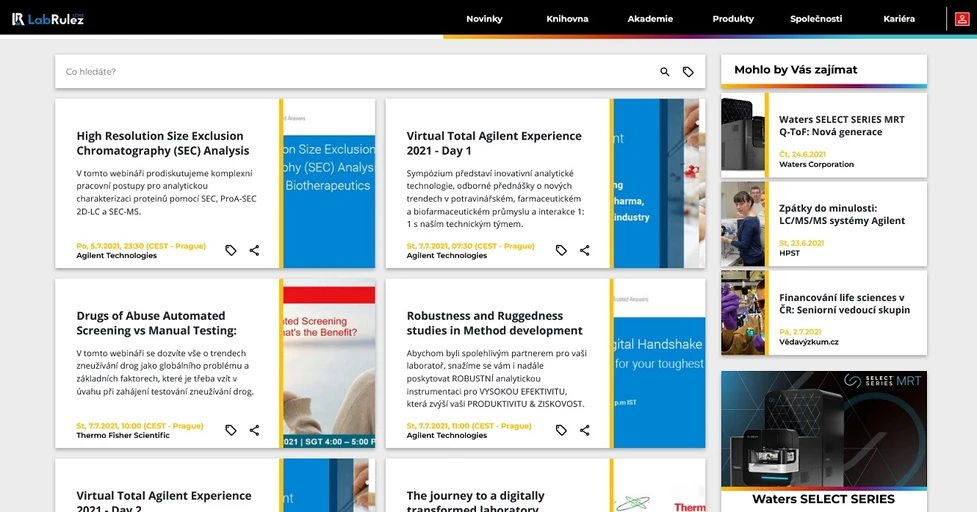This screenshot has width=977, height=512.
Task: Open the Kariéra menu
Action: (898, 19)
